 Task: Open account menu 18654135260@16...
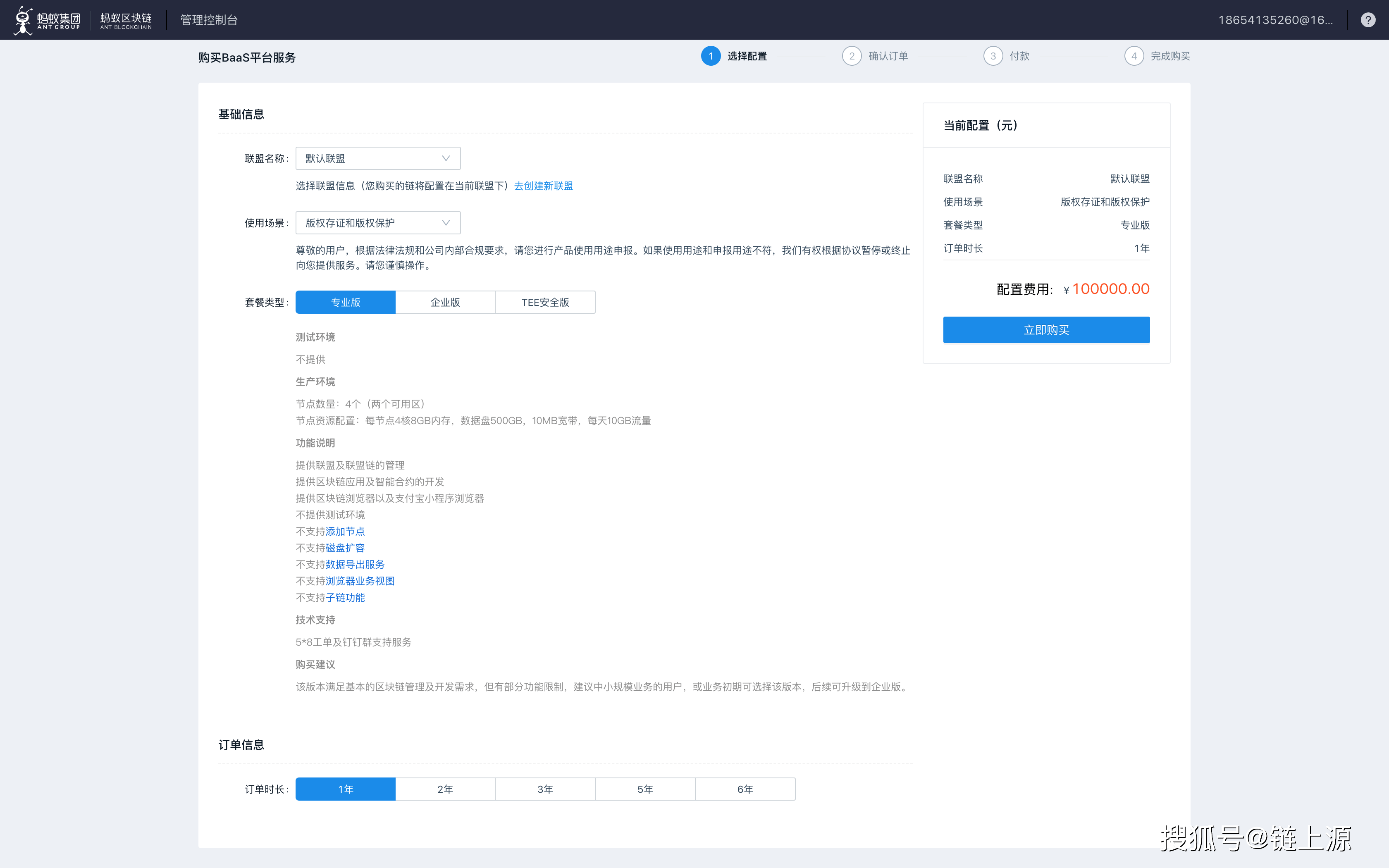[1275, 20]
